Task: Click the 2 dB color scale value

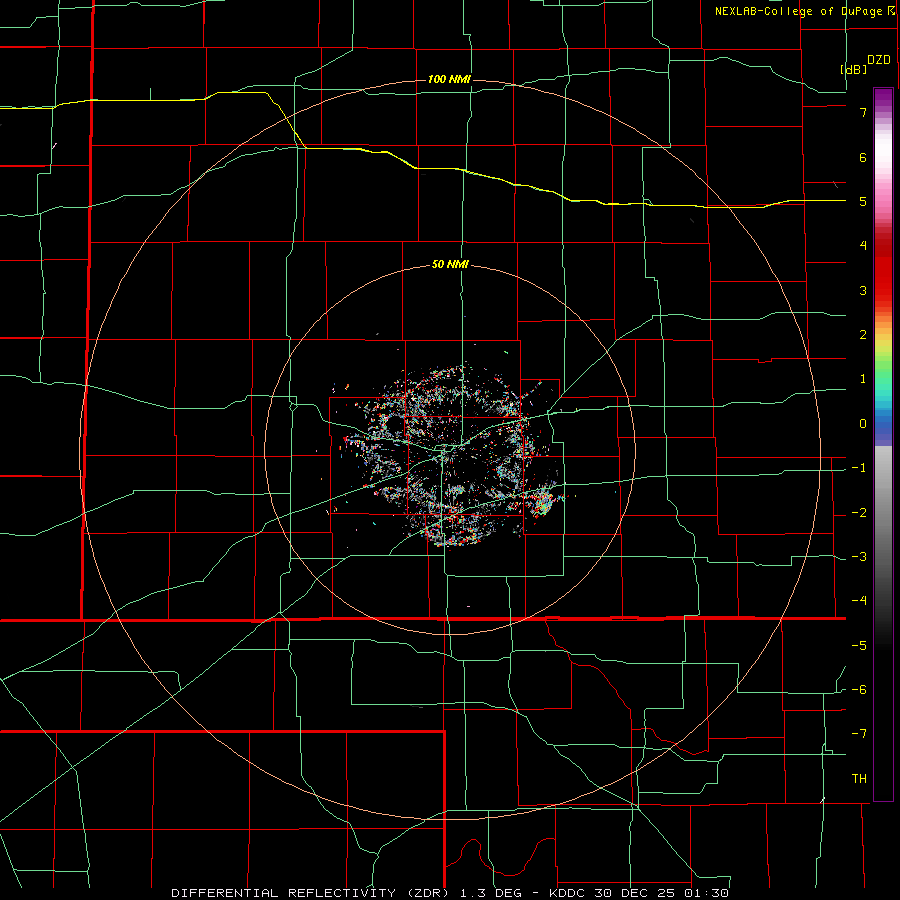Action: [x=863, y=335]
